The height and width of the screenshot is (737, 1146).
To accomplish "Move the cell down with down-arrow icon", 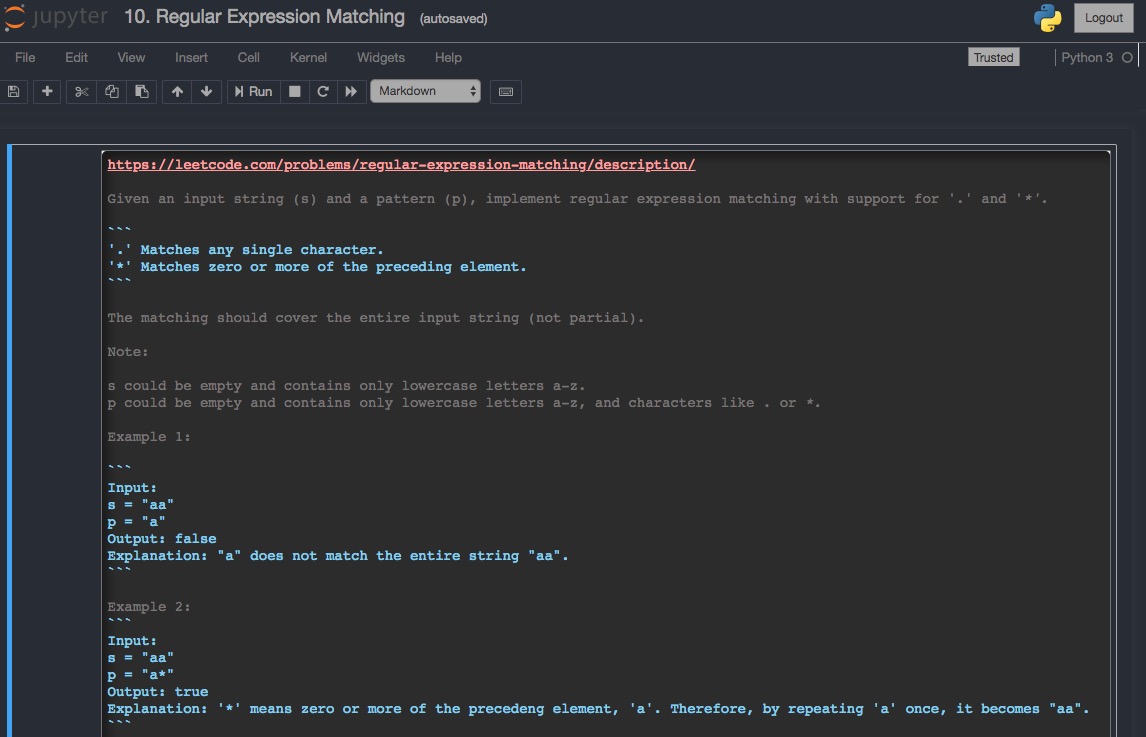I will coord(206,91).
